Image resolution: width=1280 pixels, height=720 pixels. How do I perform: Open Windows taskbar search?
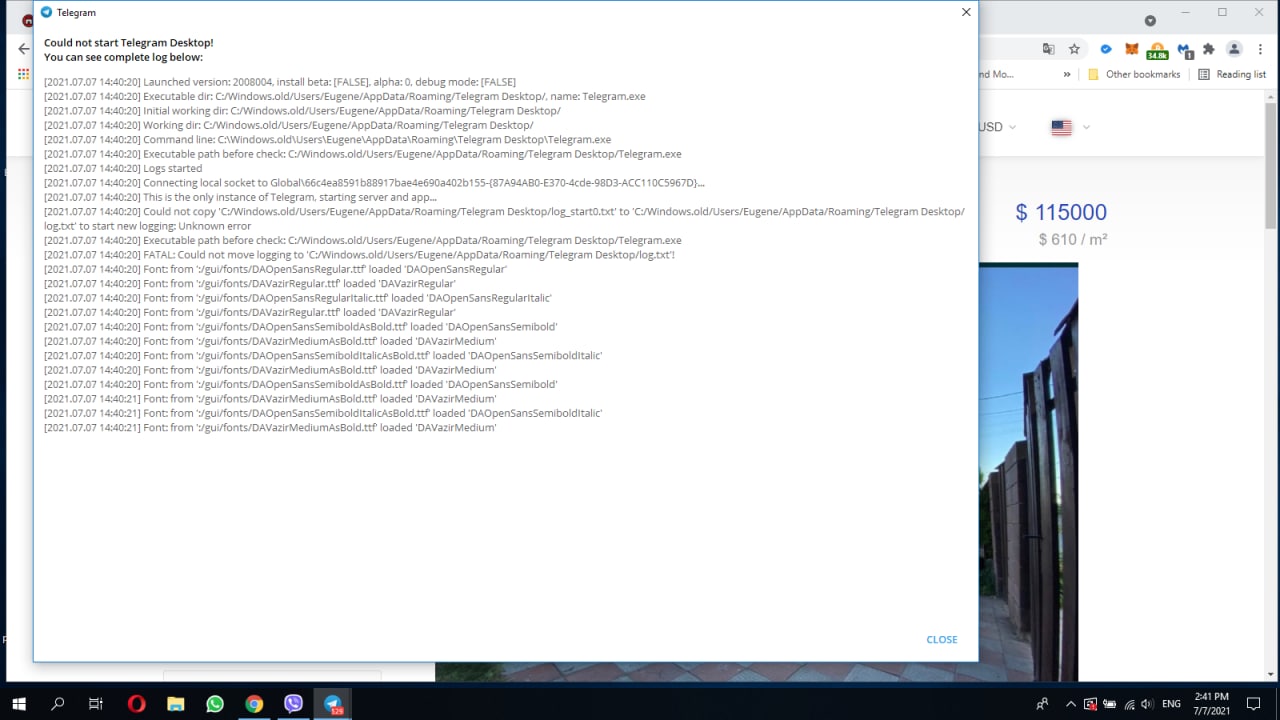(57, 704)
